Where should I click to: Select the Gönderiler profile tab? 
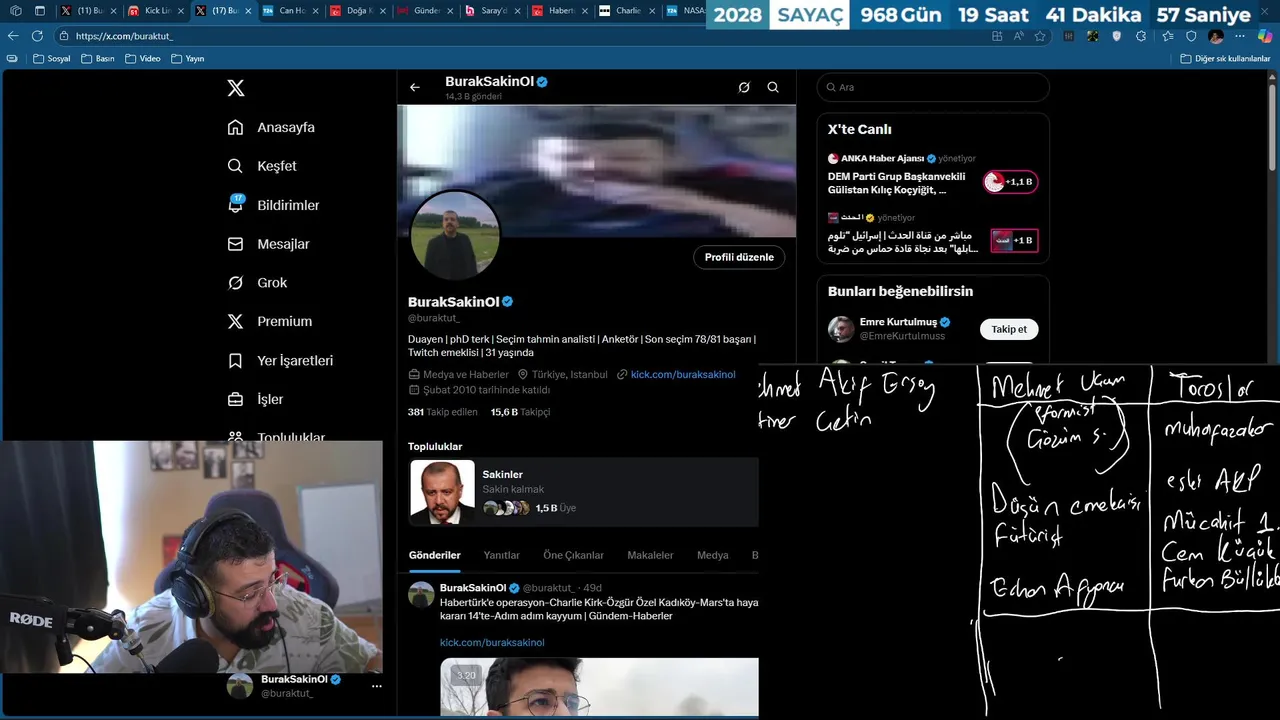coord(435,556)
